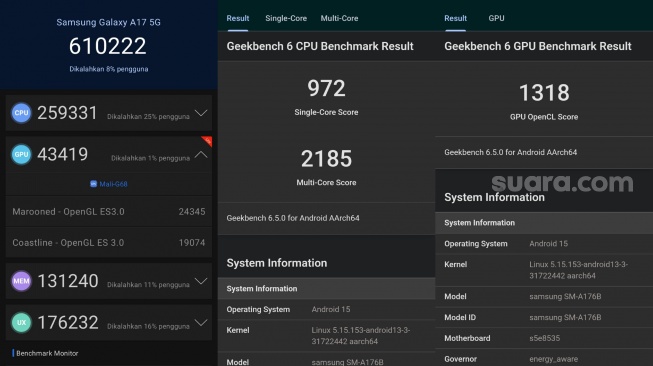Viewport: 653px width, 366px height.
Task: Click the red corner tag on GPU card
Action: pos(207,141)
